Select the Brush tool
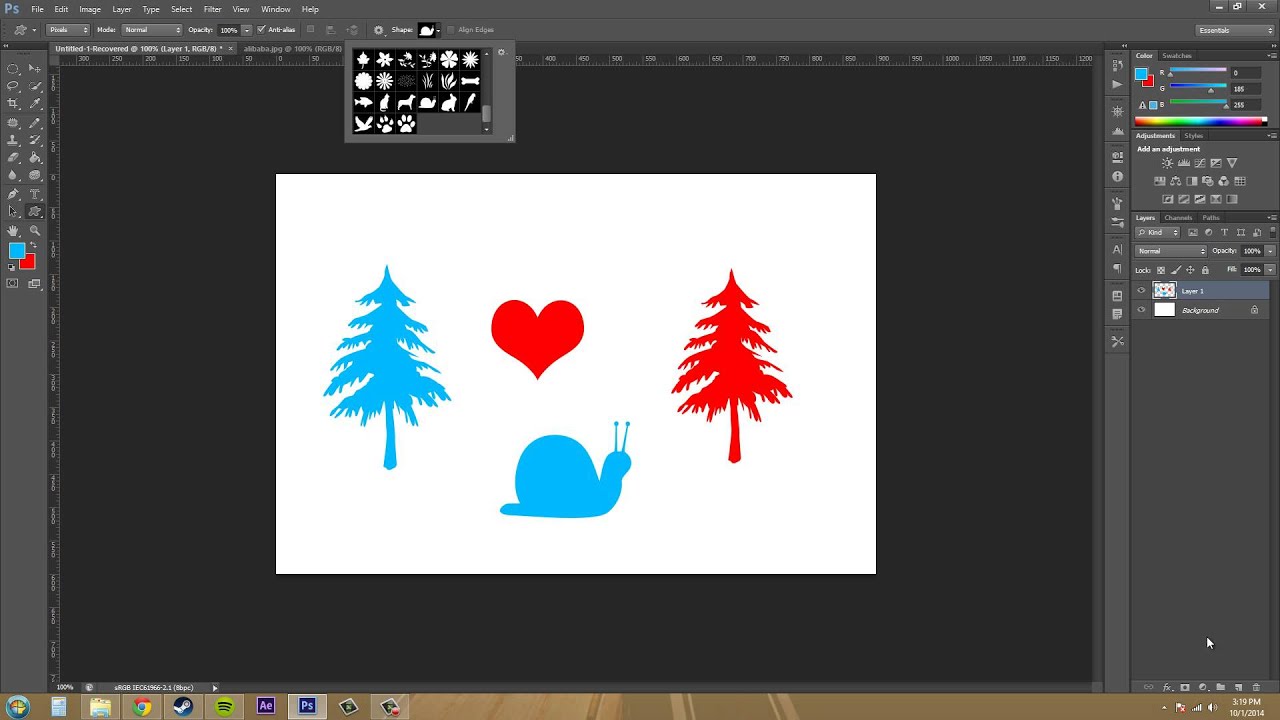Screen dimensions: 1280x720 (35, 122)
